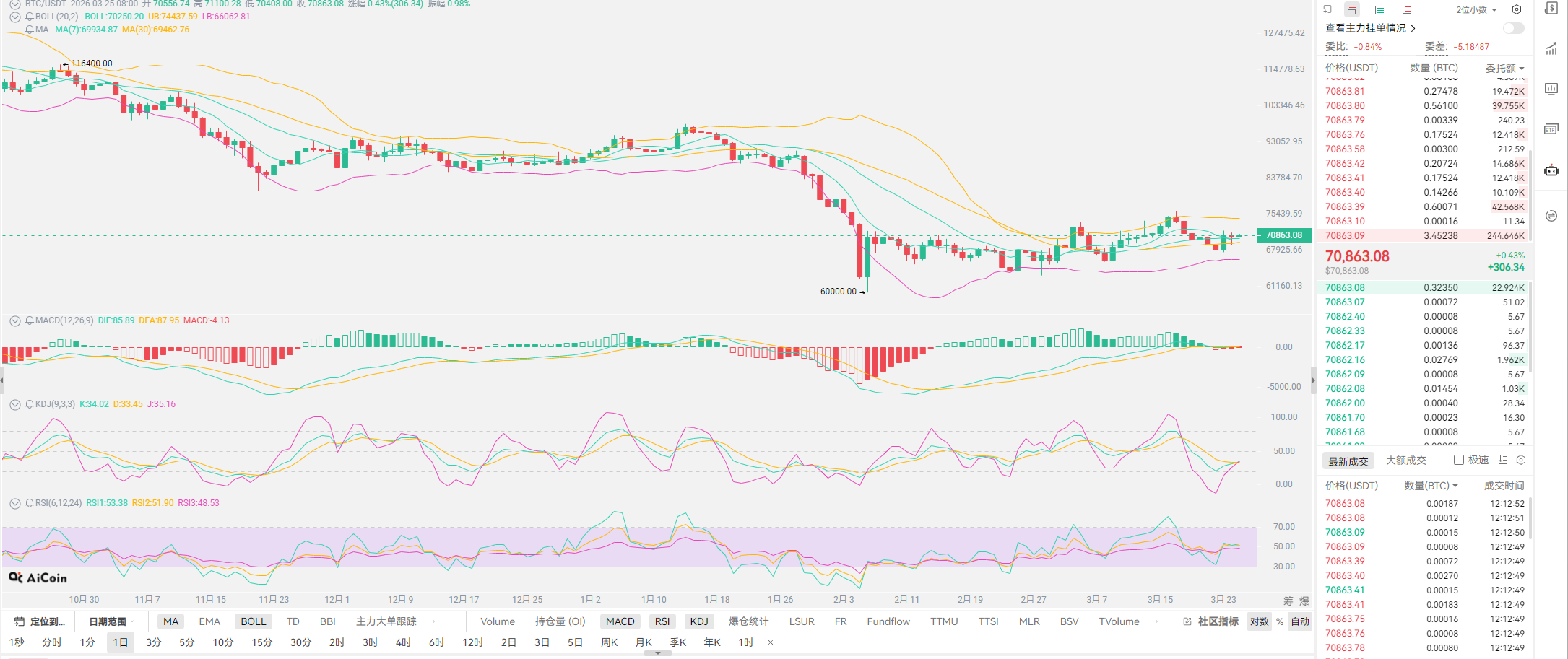This screenshot has height=659, width=1568.
Task: Open 社区指标 community indicators
Action: coord(1211,621)
